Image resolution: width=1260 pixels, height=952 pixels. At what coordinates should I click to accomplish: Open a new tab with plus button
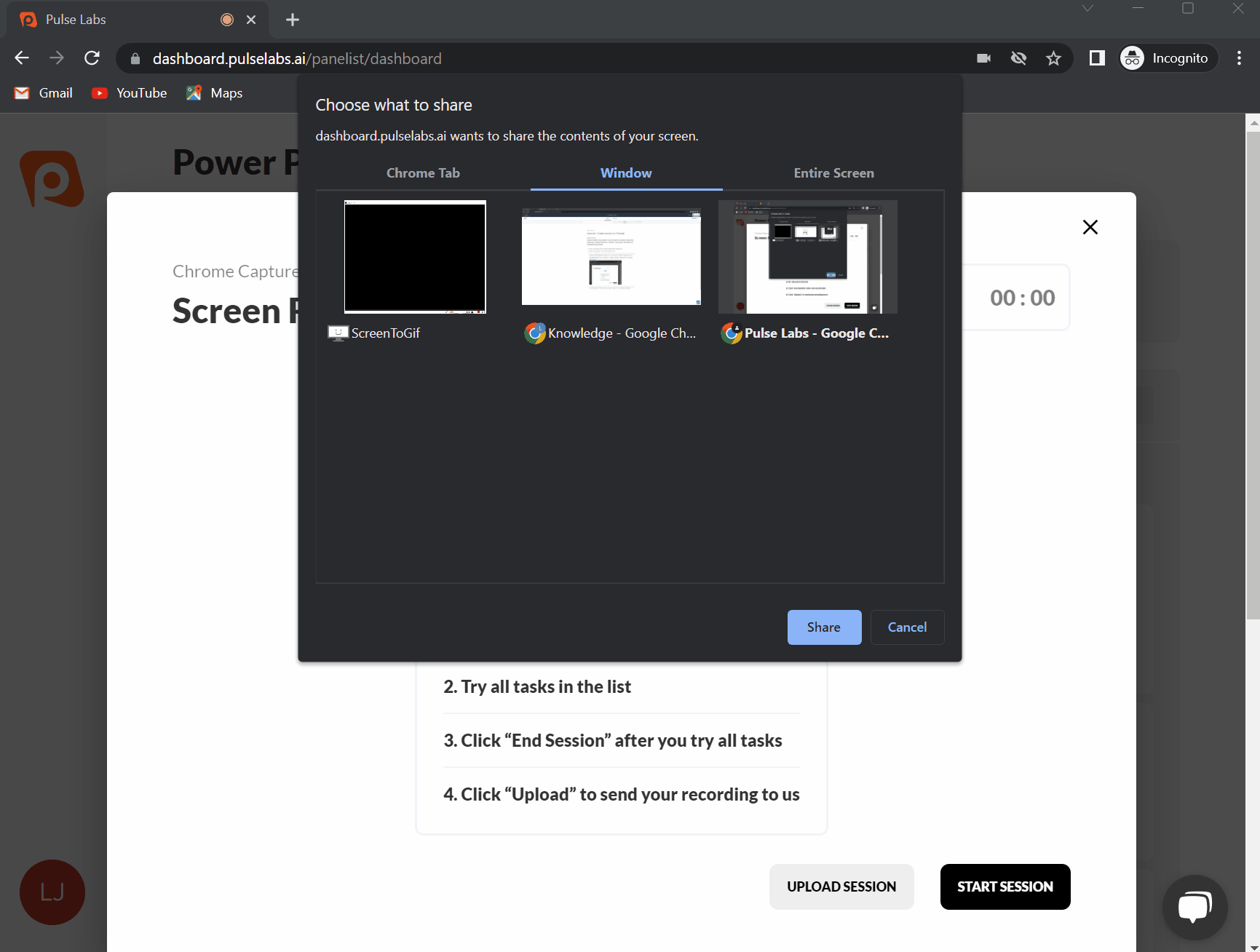click(x=293, y=20)
